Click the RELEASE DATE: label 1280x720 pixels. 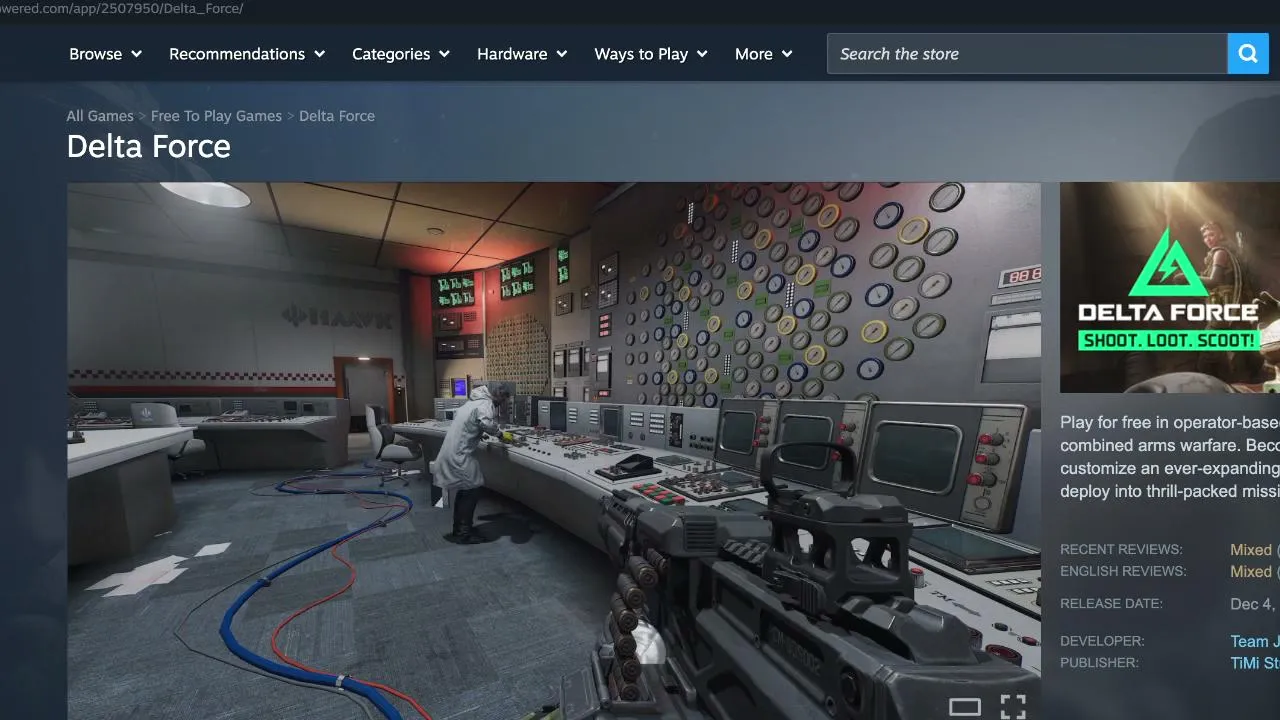click(x=1111, y=604)
